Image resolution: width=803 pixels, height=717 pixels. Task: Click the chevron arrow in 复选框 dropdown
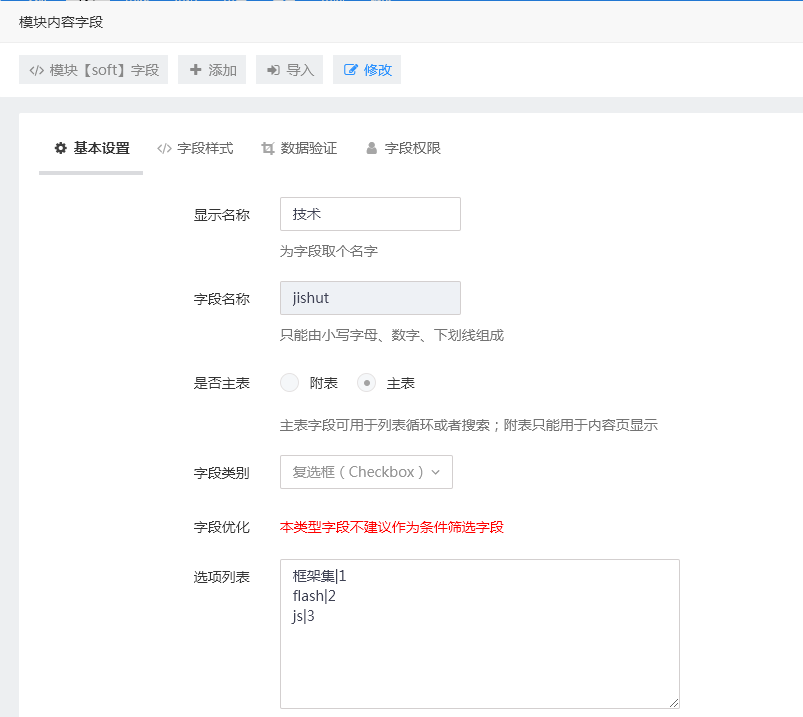pyautogui.click(x=435, y=472)
